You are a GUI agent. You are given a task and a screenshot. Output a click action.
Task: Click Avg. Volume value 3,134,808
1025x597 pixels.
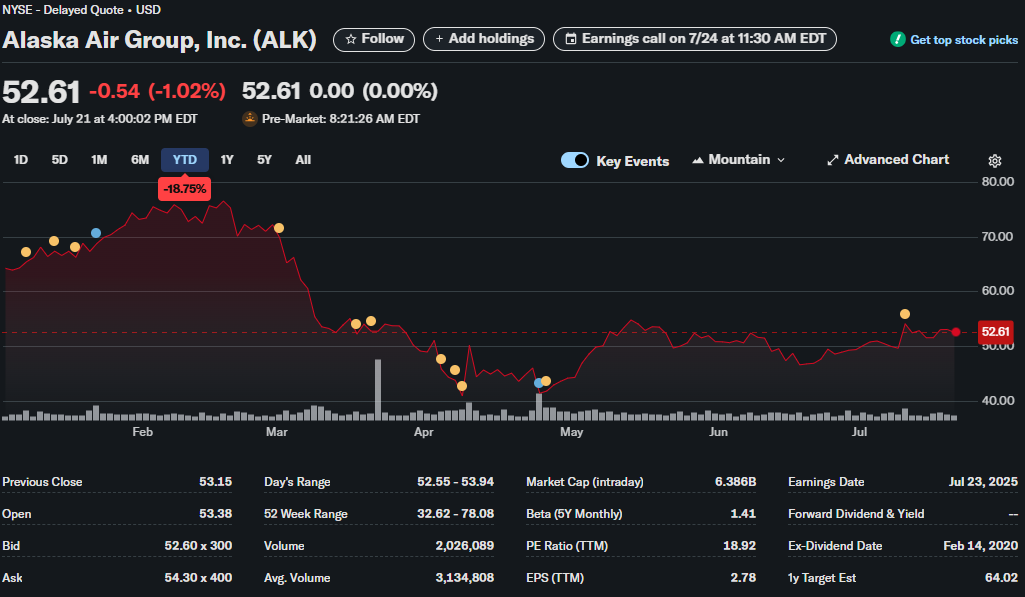tap(465, 578)
